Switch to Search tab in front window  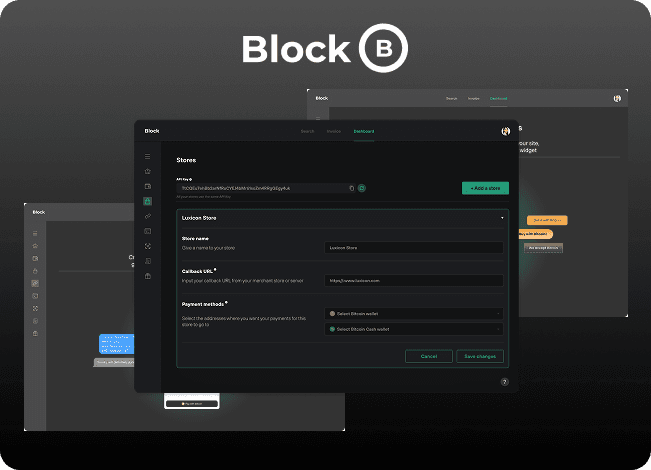point(307,131)
